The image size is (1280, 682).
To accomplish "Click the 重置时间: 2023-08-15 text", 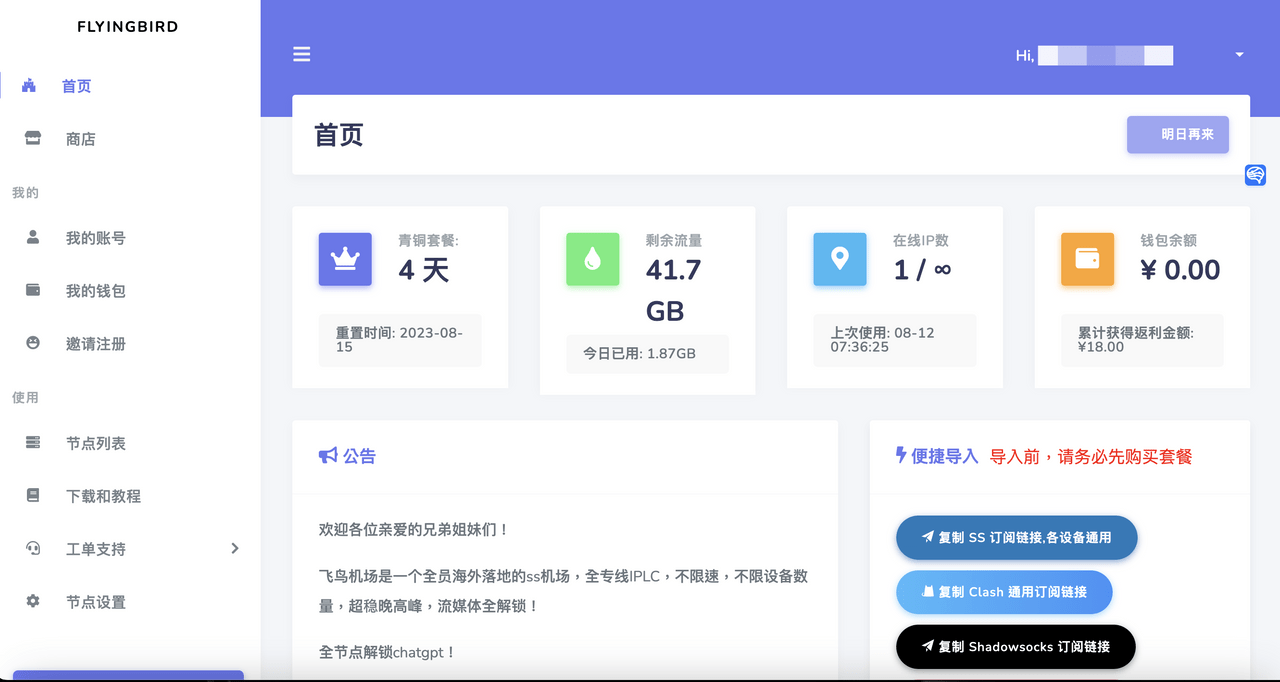I will click(399, 340).
